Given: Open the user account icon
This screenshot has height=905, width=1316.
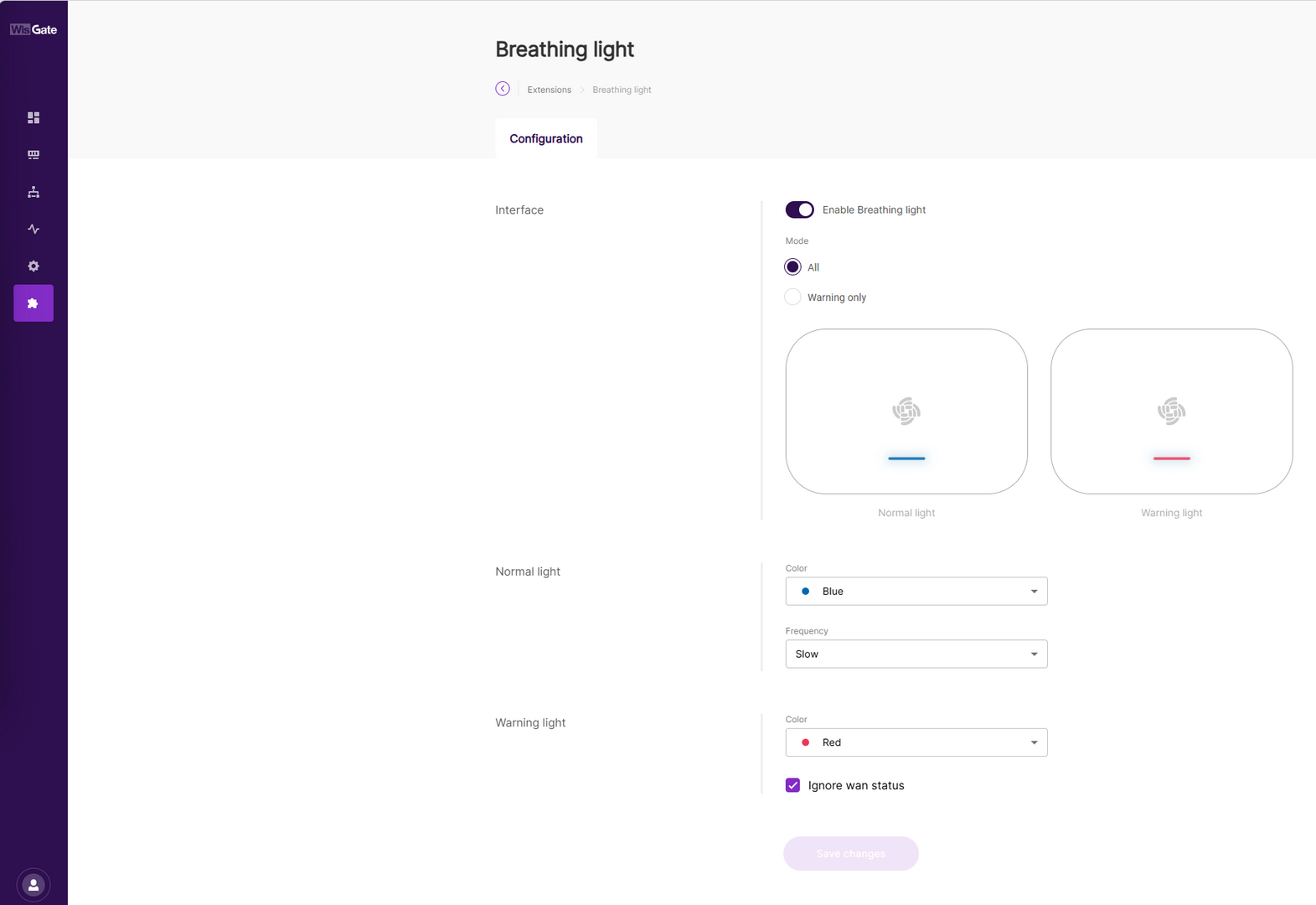Looking at the screenshot, I should tap(34, 885).
